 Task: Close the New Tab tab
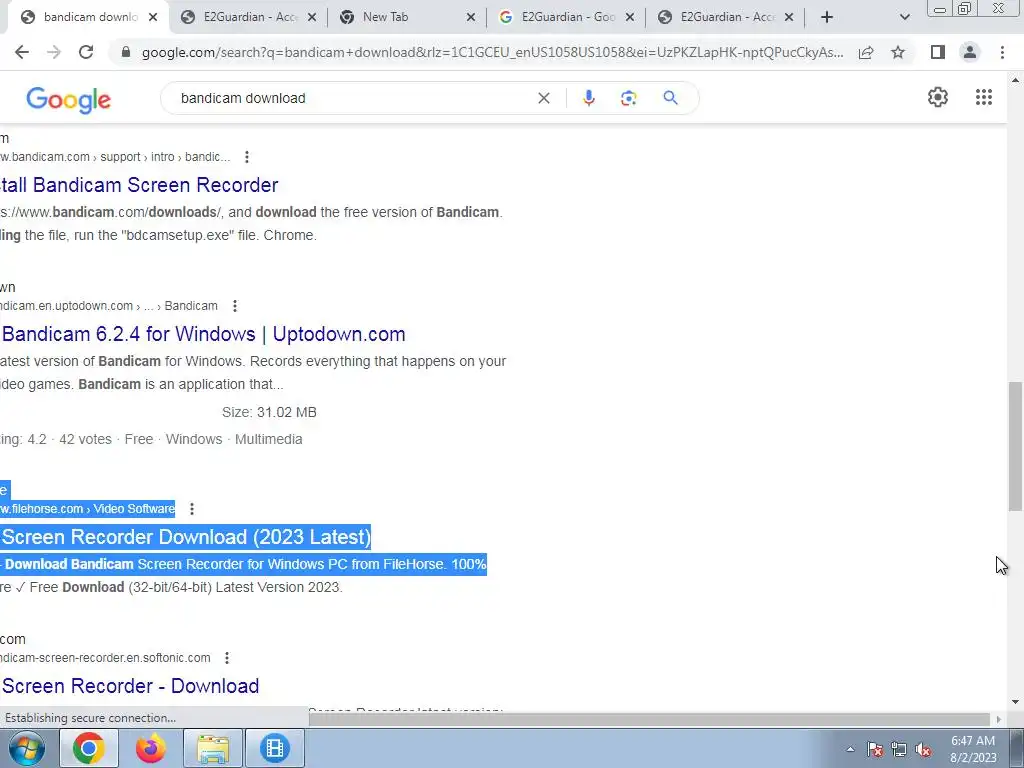[471, 17]
